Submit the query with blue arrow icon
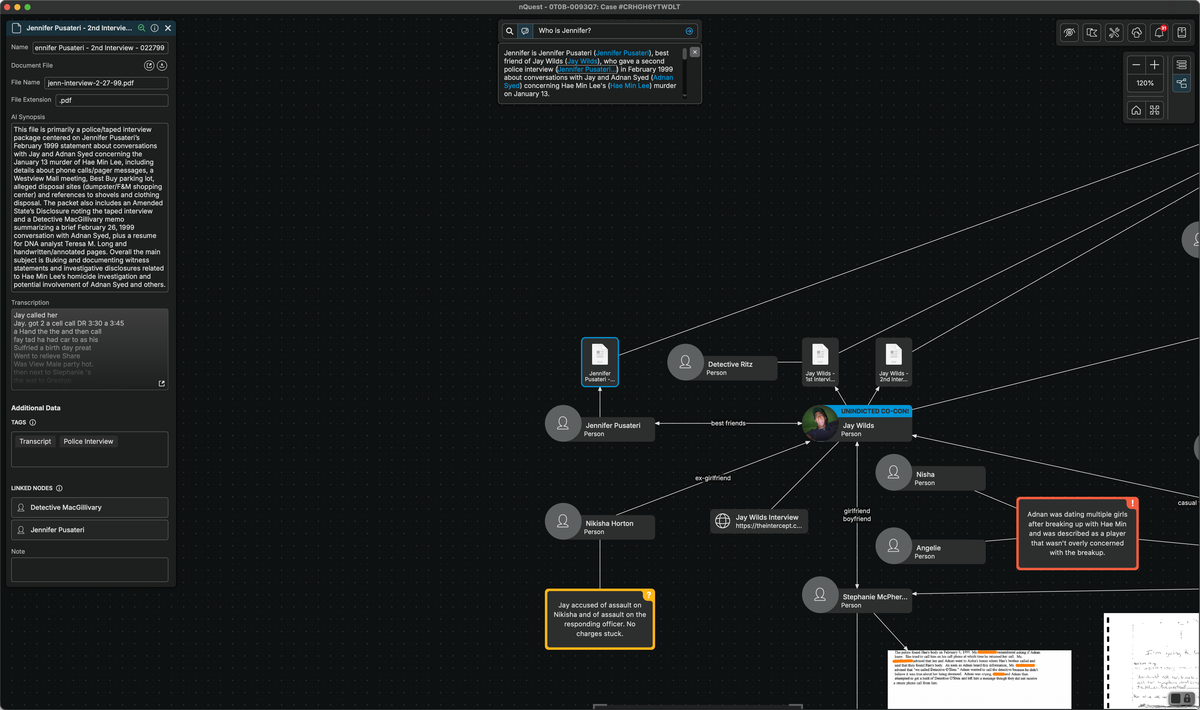 (x=689, y=31)
